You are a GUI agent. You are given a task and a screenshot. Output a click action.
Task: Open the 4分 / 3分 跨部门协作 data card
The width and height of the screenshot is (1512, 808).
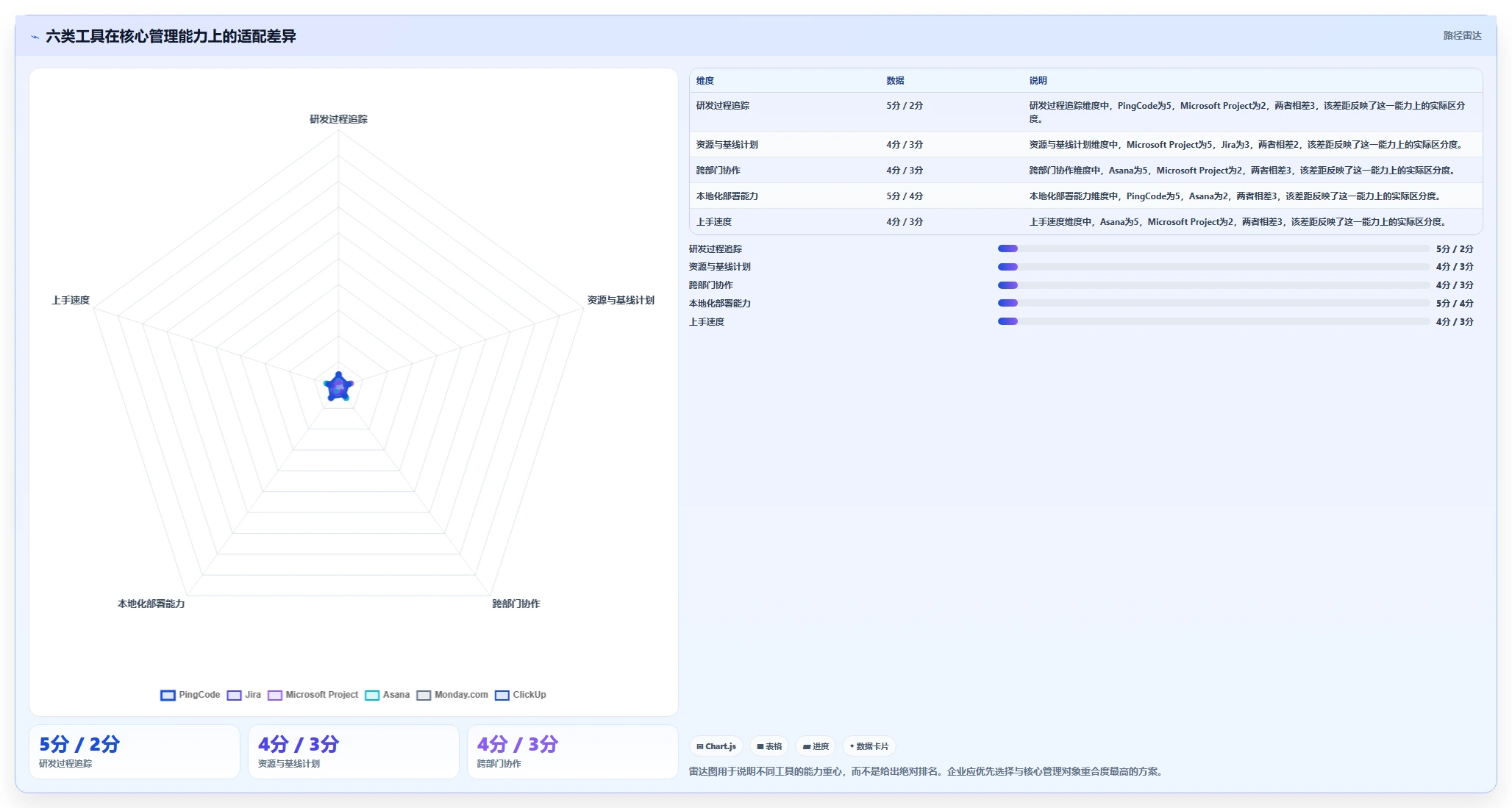[x=573, y=751]
